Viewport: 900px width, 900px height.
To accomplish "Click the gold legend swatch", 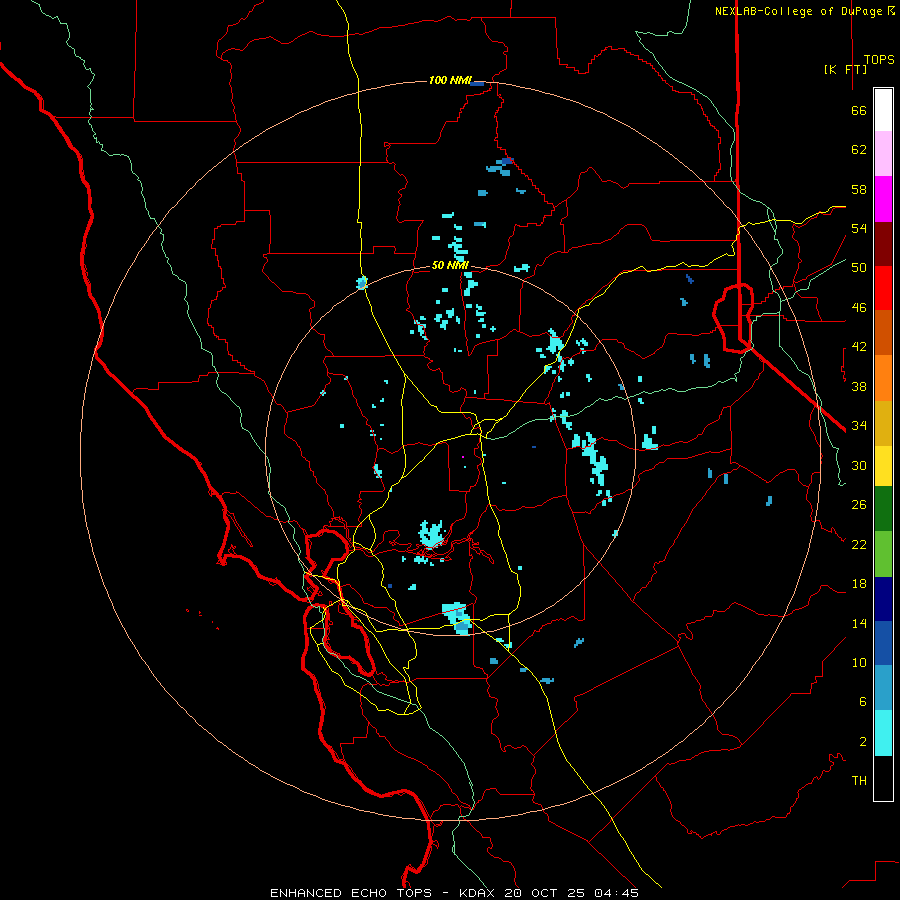I will tap(883, 423).
